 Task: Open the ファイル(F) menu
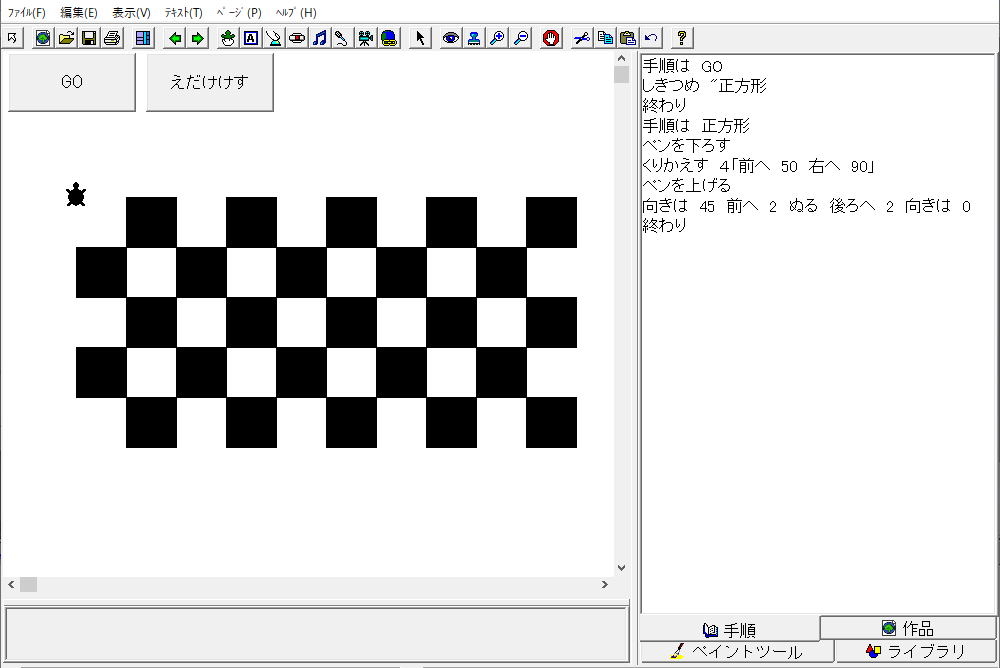coord(27,13)
